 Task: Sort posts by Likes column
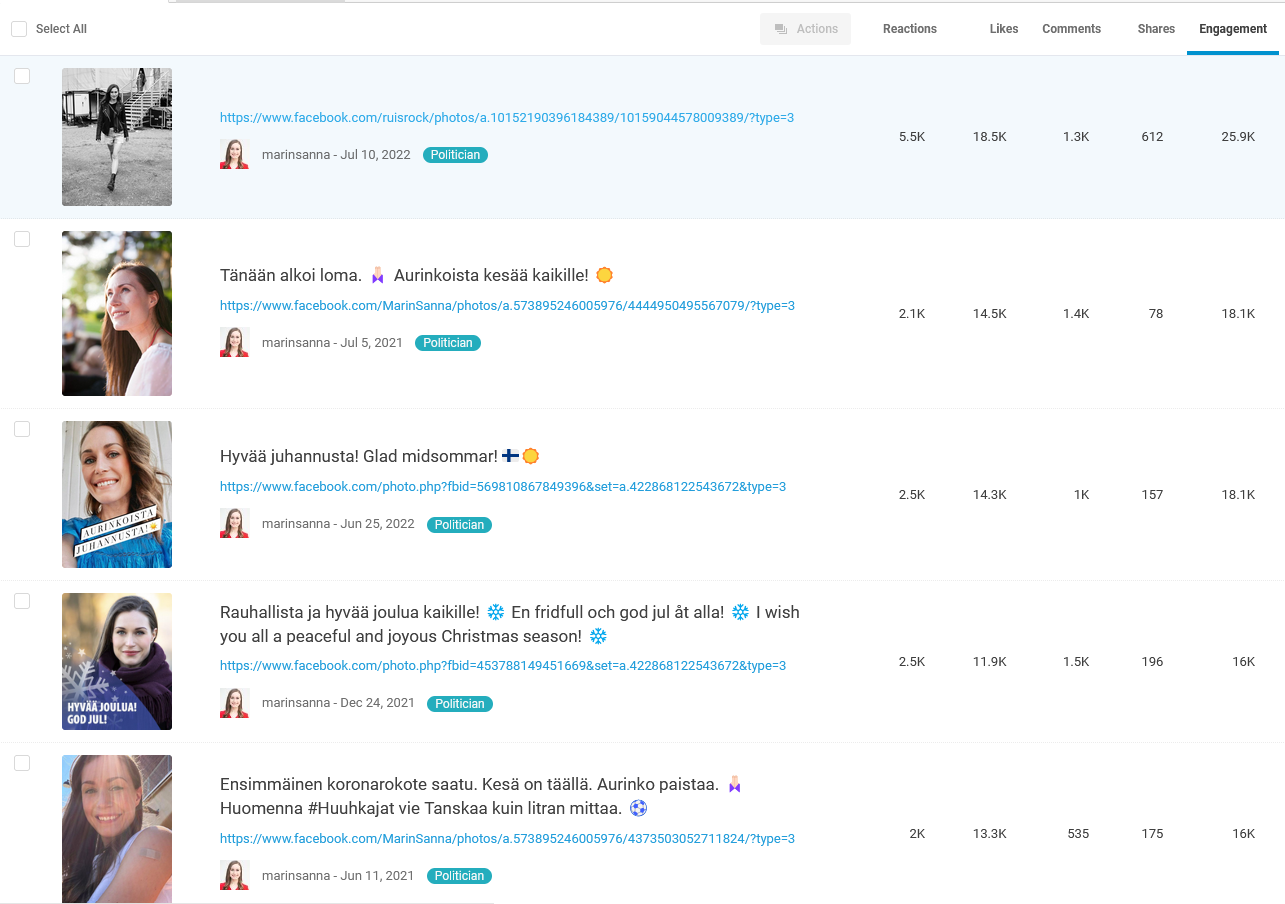pos(1003,29)
